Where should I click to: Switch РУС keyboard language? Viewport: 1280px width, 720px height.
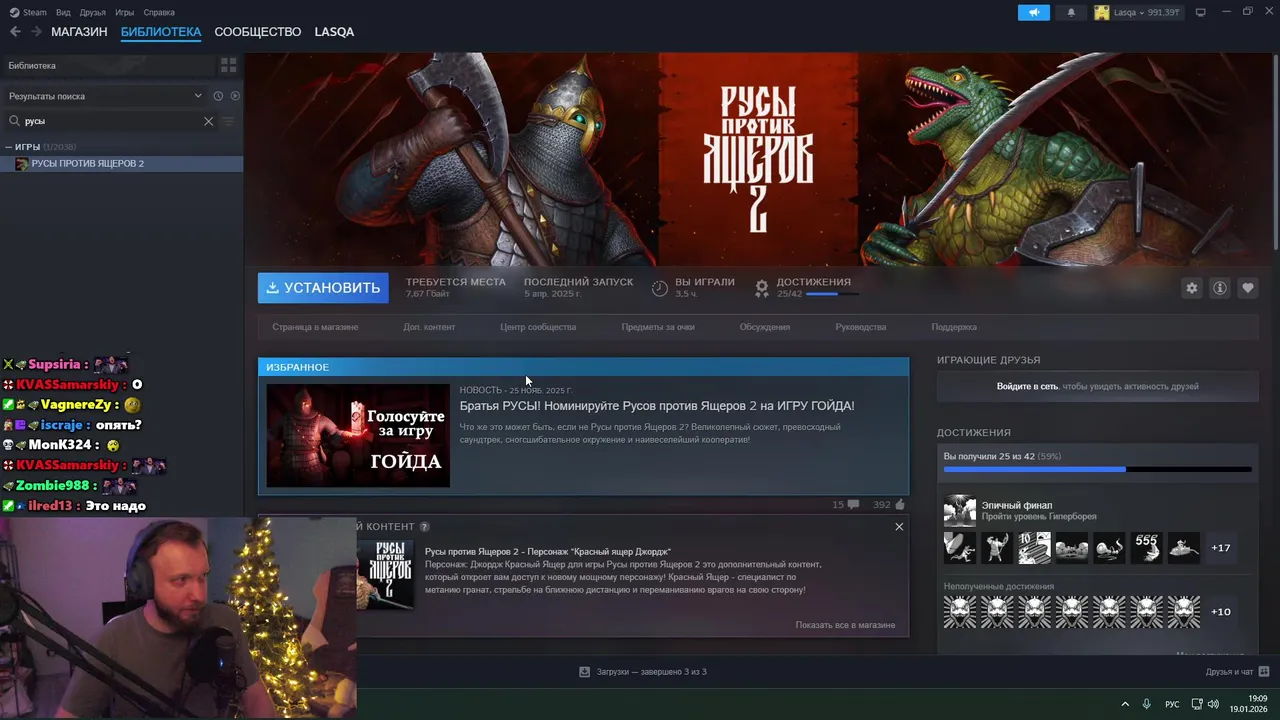point(1172,704)
